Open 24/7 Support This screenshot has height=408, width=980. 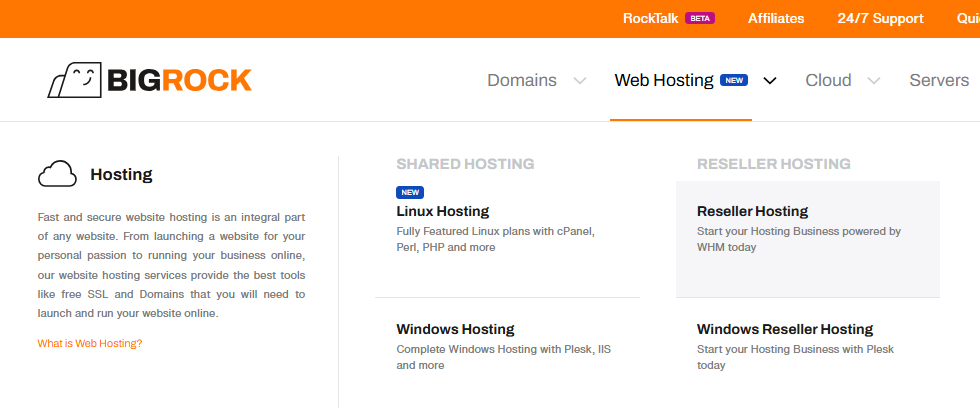click(881, 18)
